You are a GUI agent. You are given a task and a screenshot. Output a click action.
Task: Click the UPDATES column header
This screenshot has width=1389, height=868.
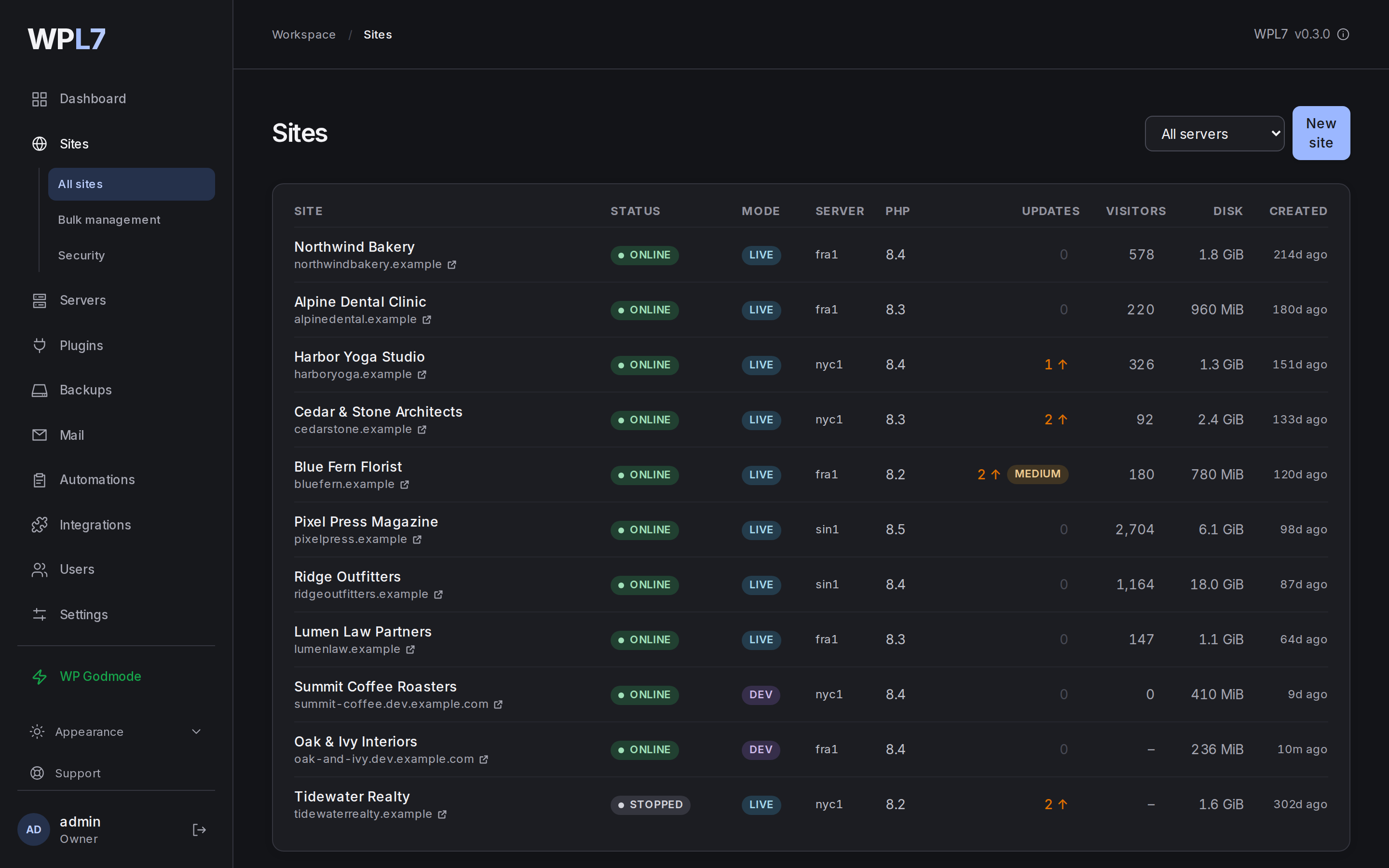point(1050,211)
